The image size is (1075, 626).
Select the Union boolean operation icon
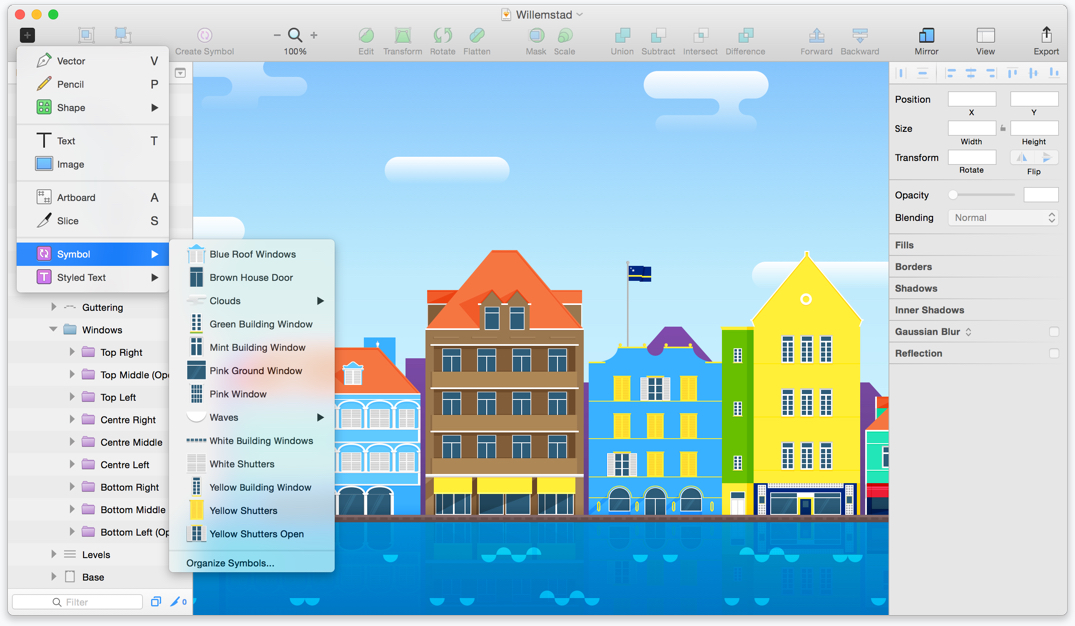[622, 36]
